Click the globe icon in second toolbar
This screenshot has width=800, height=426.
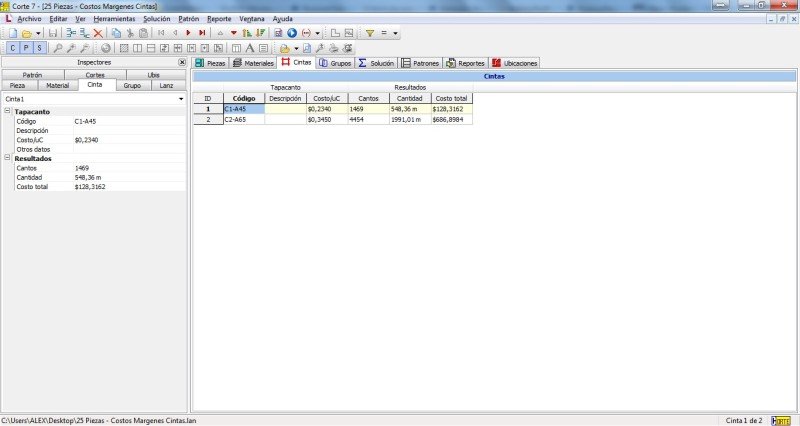106,47
